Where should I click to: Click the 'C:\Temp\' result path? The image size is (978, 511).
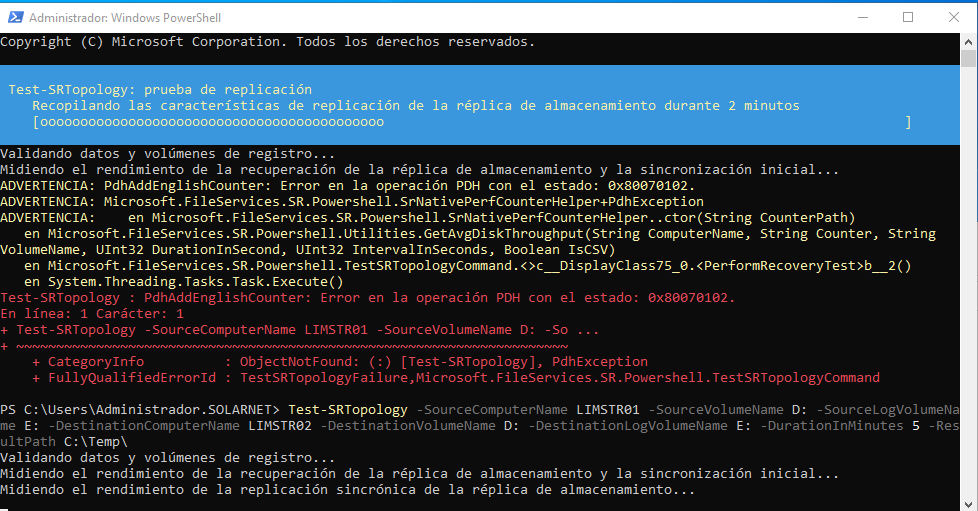pyautogui.click(x=95, y=442)
